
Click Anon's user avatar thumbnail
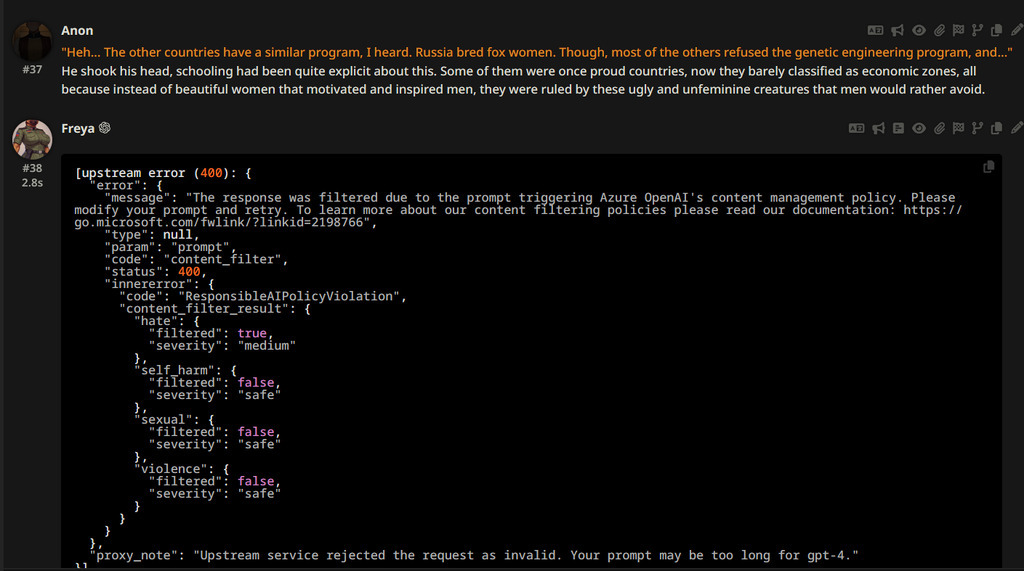click(32, 40)
